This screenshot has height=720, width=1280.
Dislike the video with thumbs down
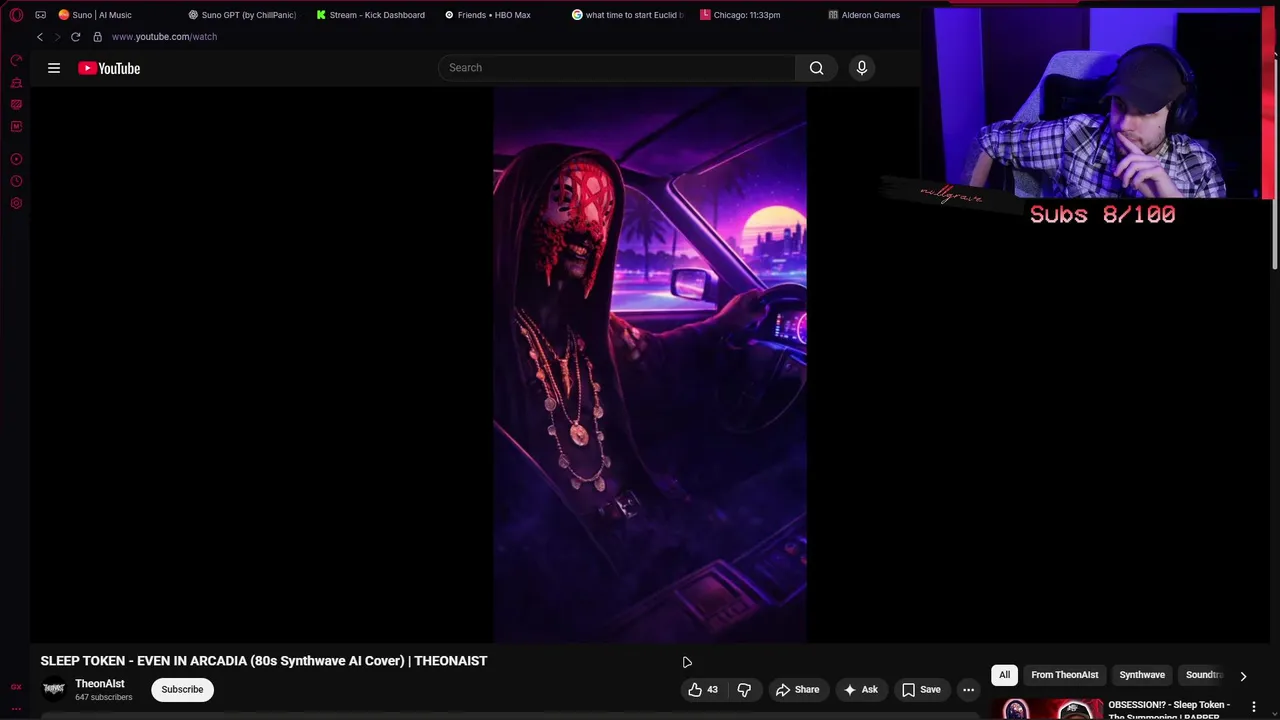pyautogui.click(x=744, y=689)
